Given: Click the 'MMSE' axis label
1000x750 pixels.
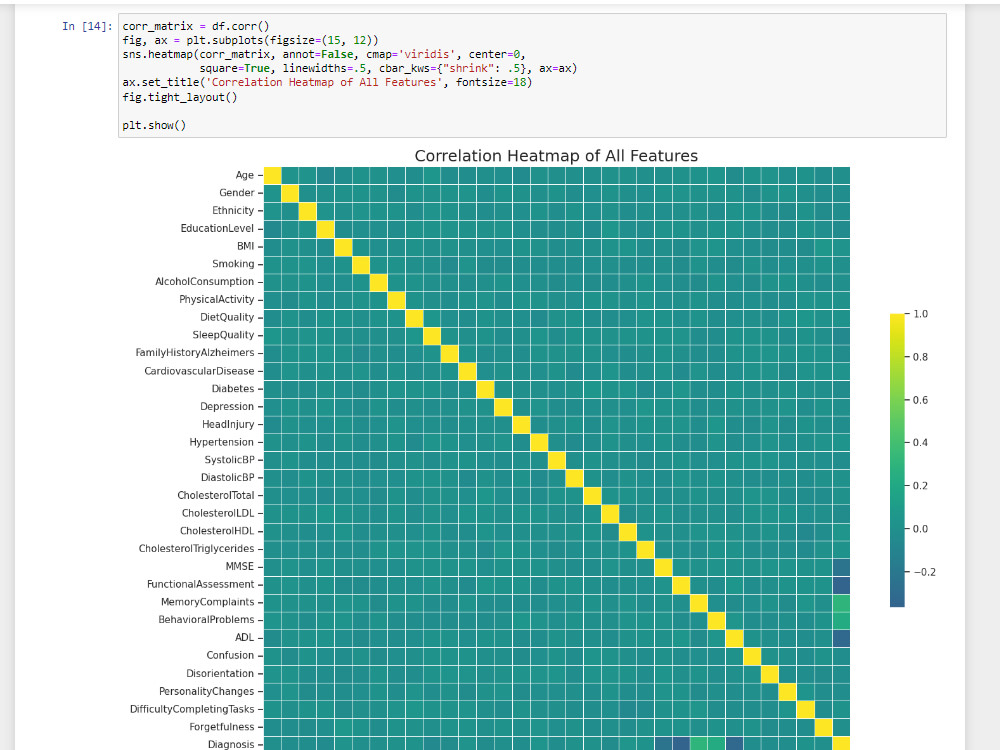Looking at the screenshot, I should coord(240,566).
